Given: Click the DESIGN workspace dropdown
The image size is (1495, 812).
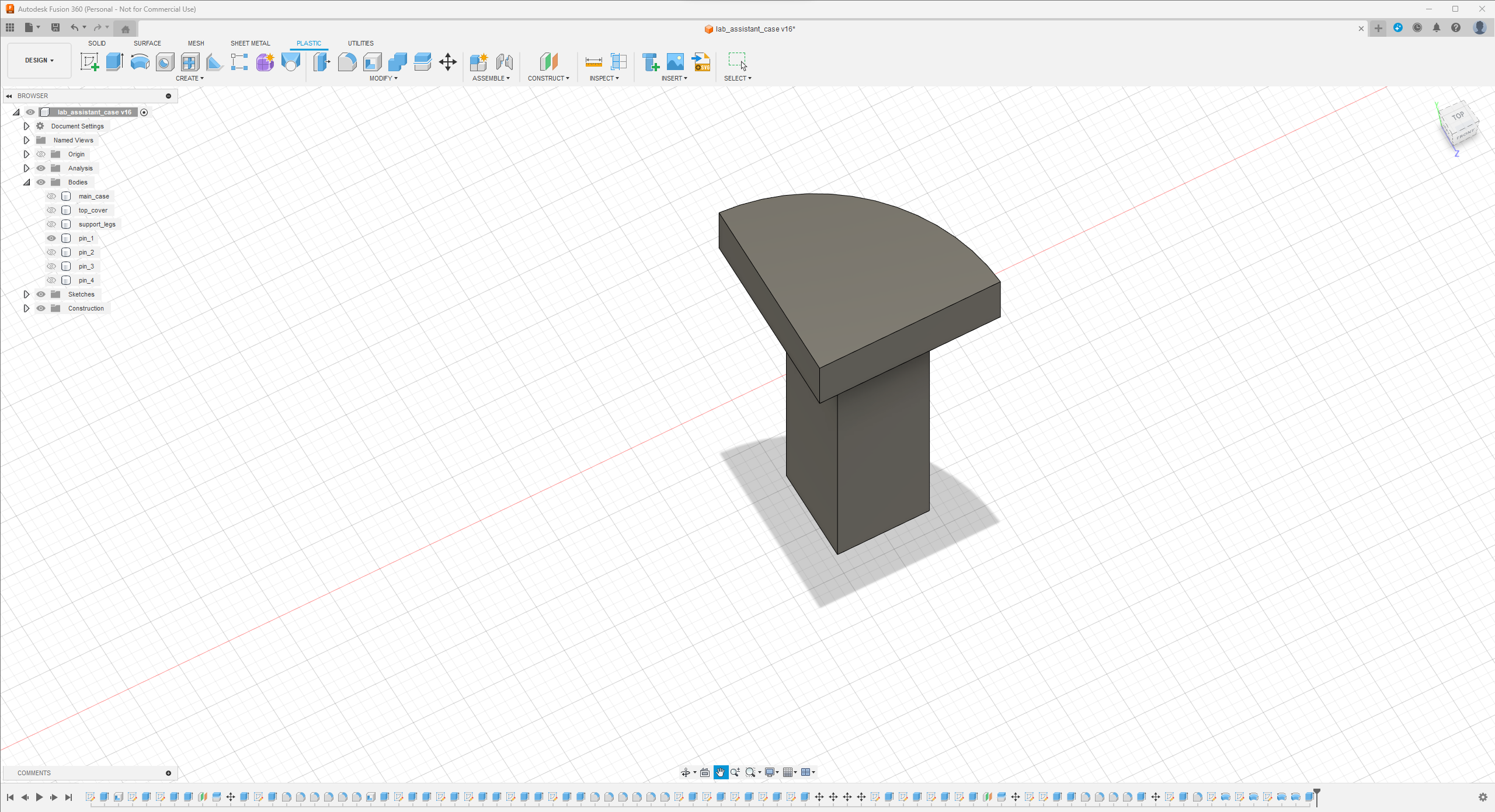Looking at the screenshot, I should [x=37, y=60].
